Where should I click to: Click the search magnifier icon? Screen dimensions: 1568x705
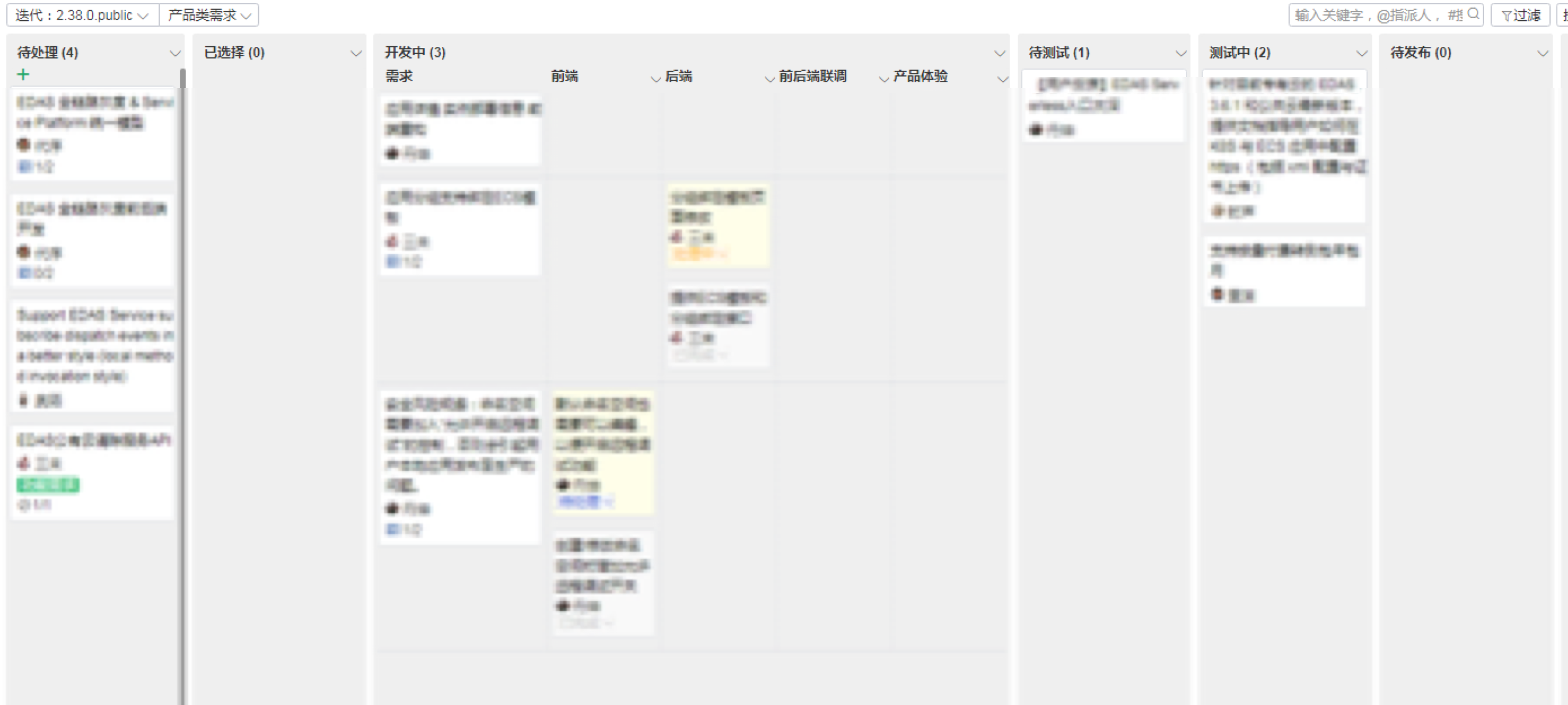(x=1473, y=14)
